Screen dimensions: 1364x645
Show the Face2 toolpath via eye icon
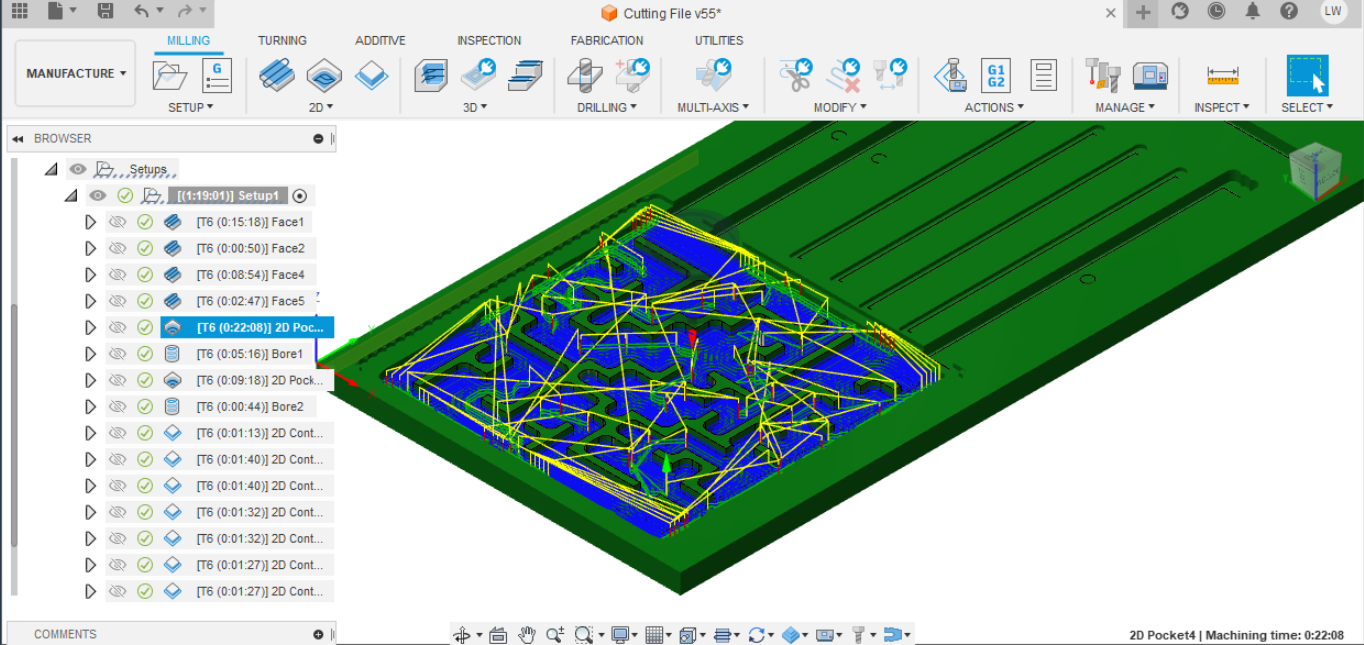click(x=117, y=248)
